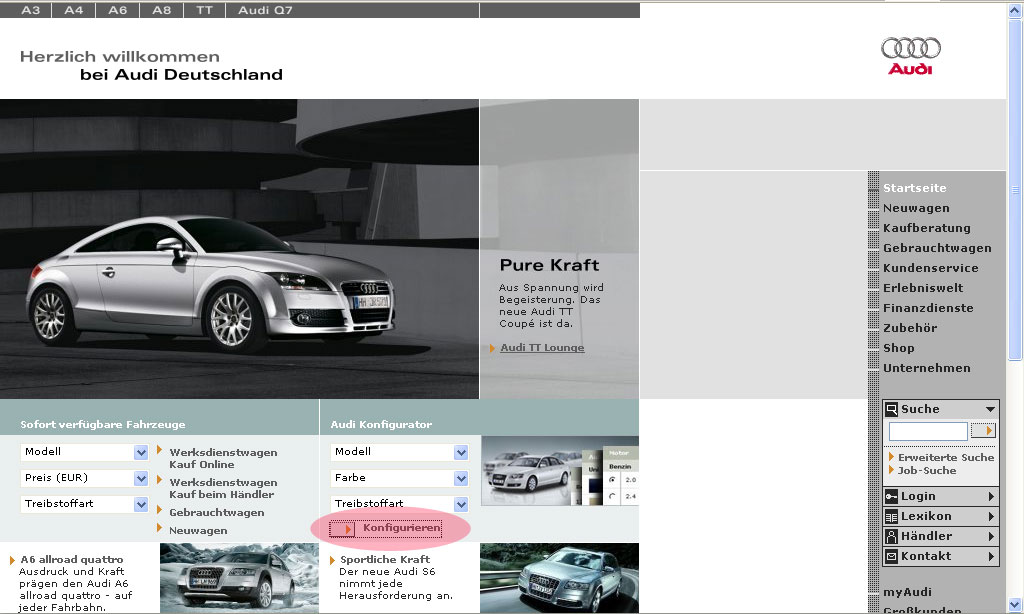Click arrow icon beside Kauf beim Händler

(159, 479)
